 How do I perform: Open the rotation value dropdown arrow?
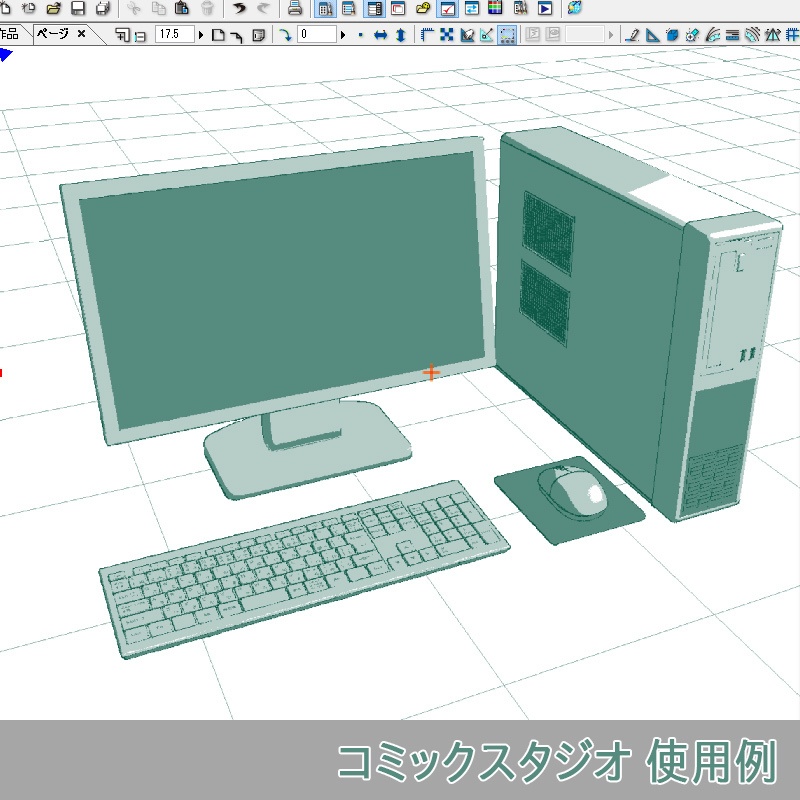coord(343,35)
